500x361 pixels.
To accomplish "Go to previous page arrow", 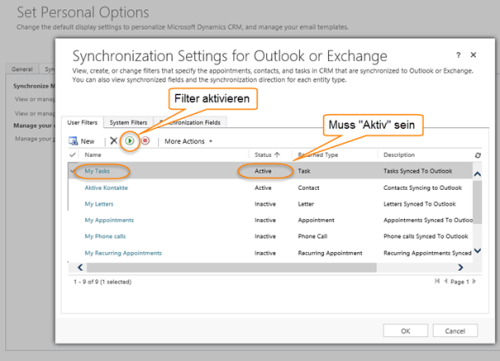I will [x=446, y=281].
